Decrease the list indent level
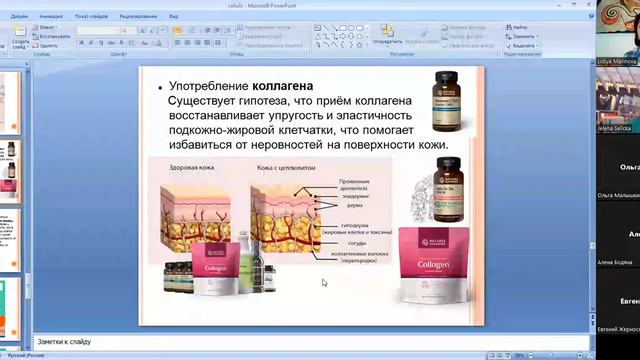The image size is (640, 360). pos(208,31)
